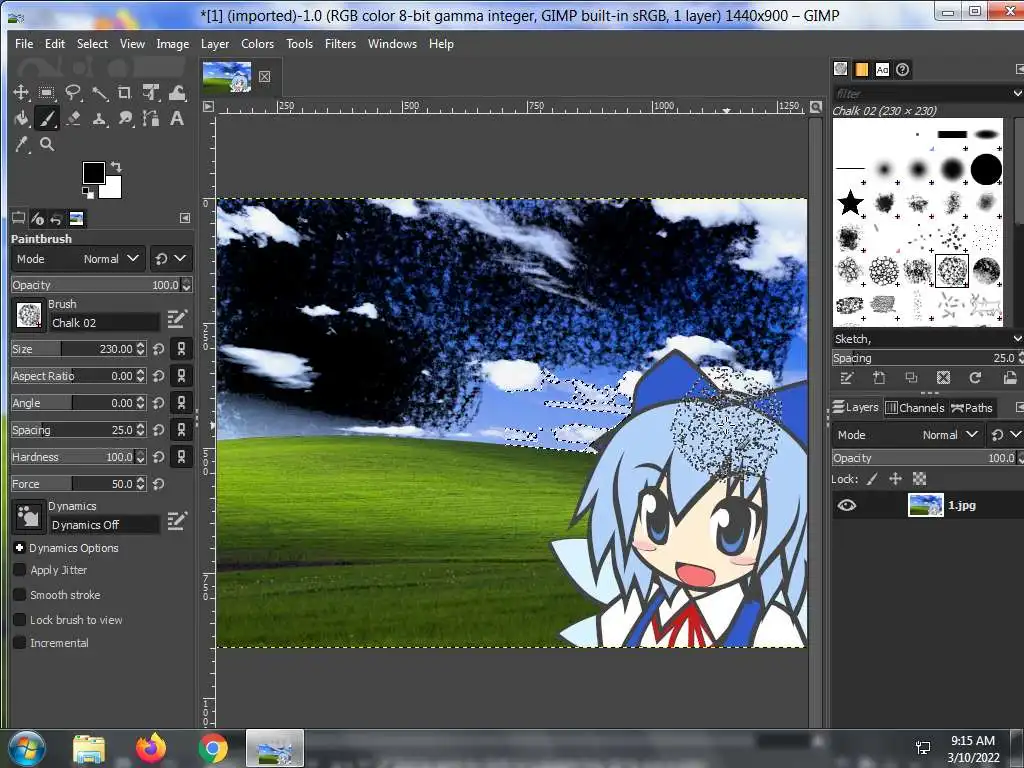
Task: Click brush preview button for Chalk 02
Action: point(28,315)
